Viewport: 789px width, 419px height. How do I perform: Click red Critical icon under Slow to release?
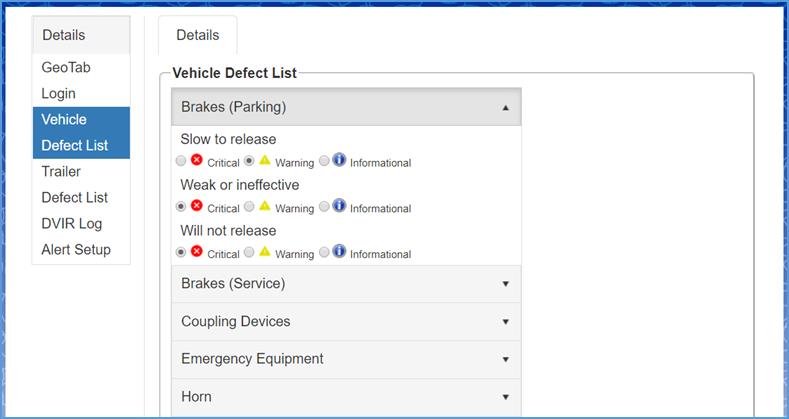tap(197, 160)
